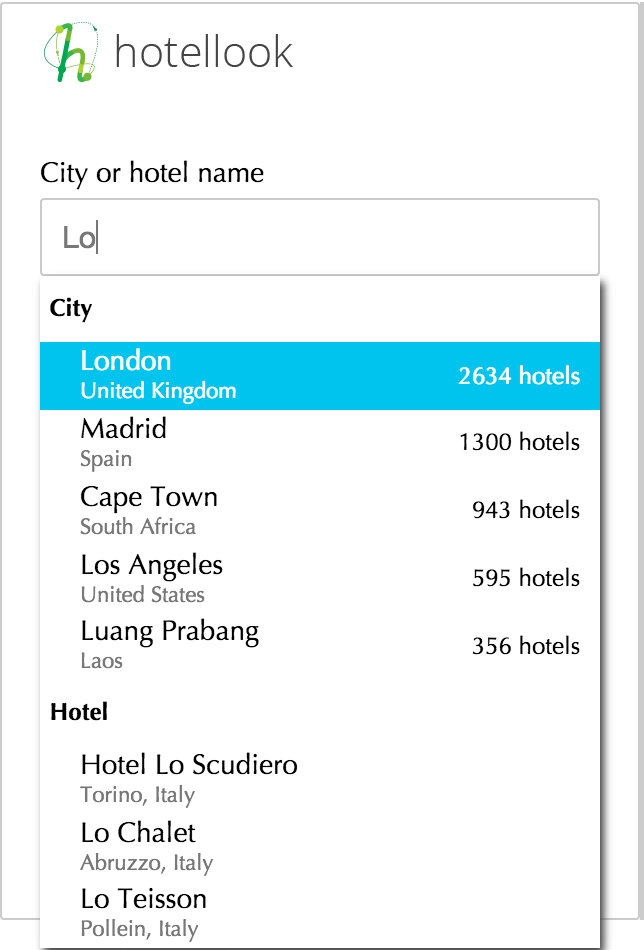Click the 595 hotels count
The height and width of the screenshot is (950, 644).
coord(525,578)
